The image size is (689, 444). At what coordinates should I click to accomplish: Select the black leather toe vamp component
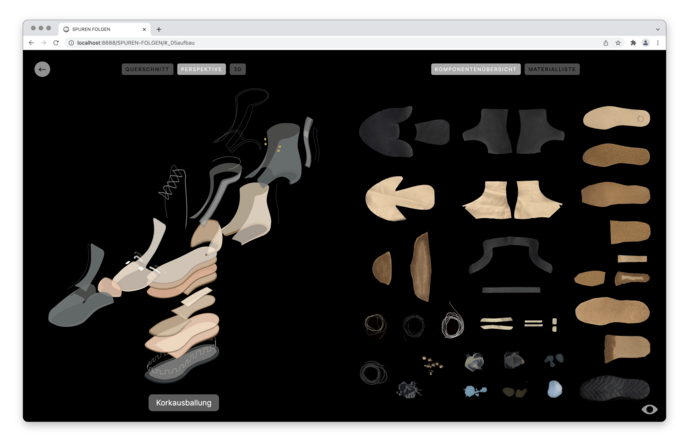387,130
